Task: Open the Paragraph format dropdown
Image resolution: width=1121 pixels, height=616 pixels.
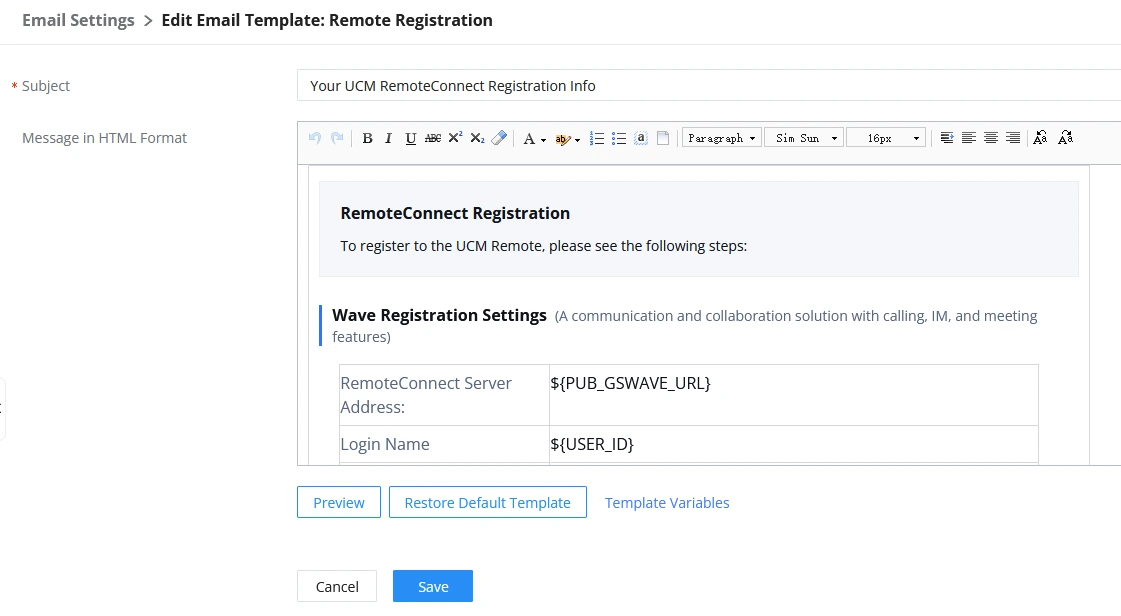Action: (x=721, y=138)
